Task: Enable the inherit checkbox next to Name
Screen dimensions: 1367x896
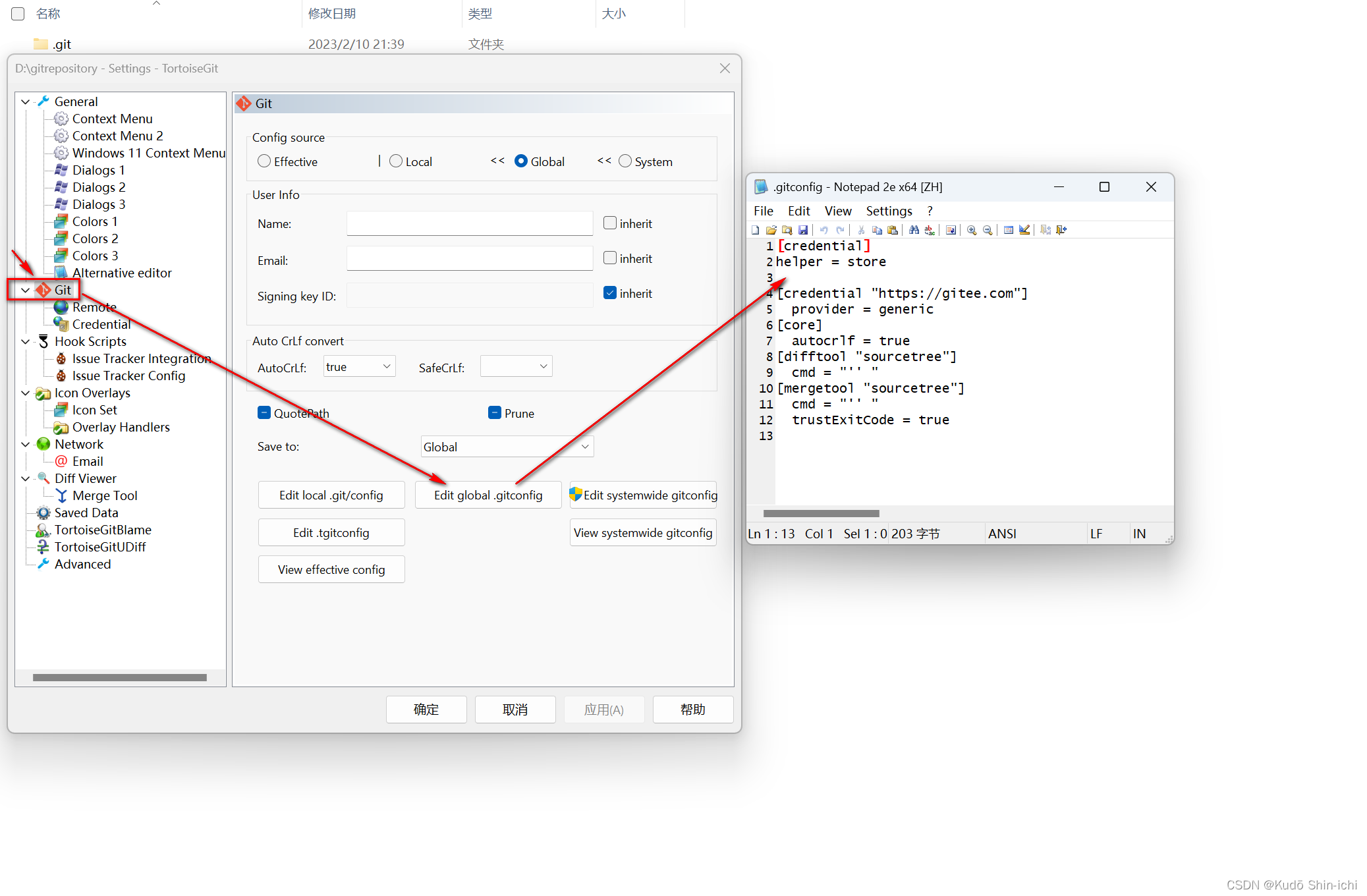Action: (609, 223)
